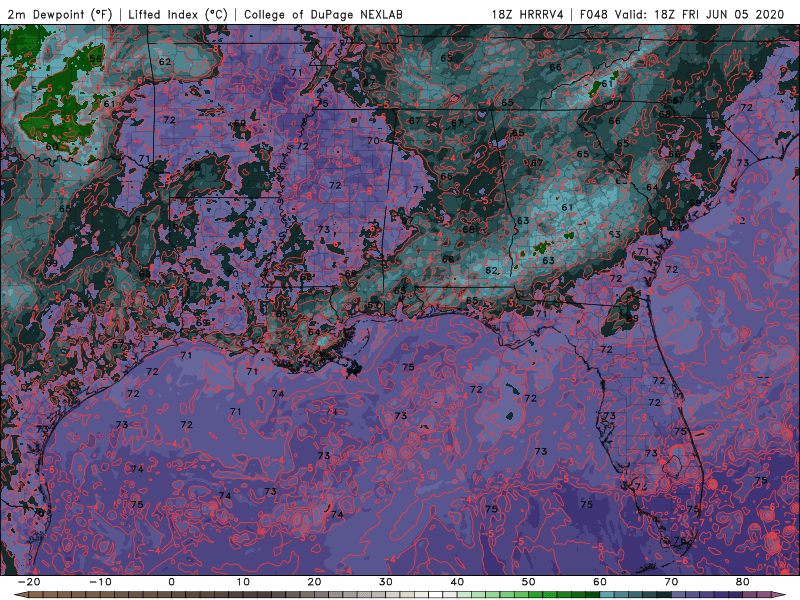Click the 80 label on the color scale
The width and height of the screenshot is (800, 600).
[x=743, y=582]
